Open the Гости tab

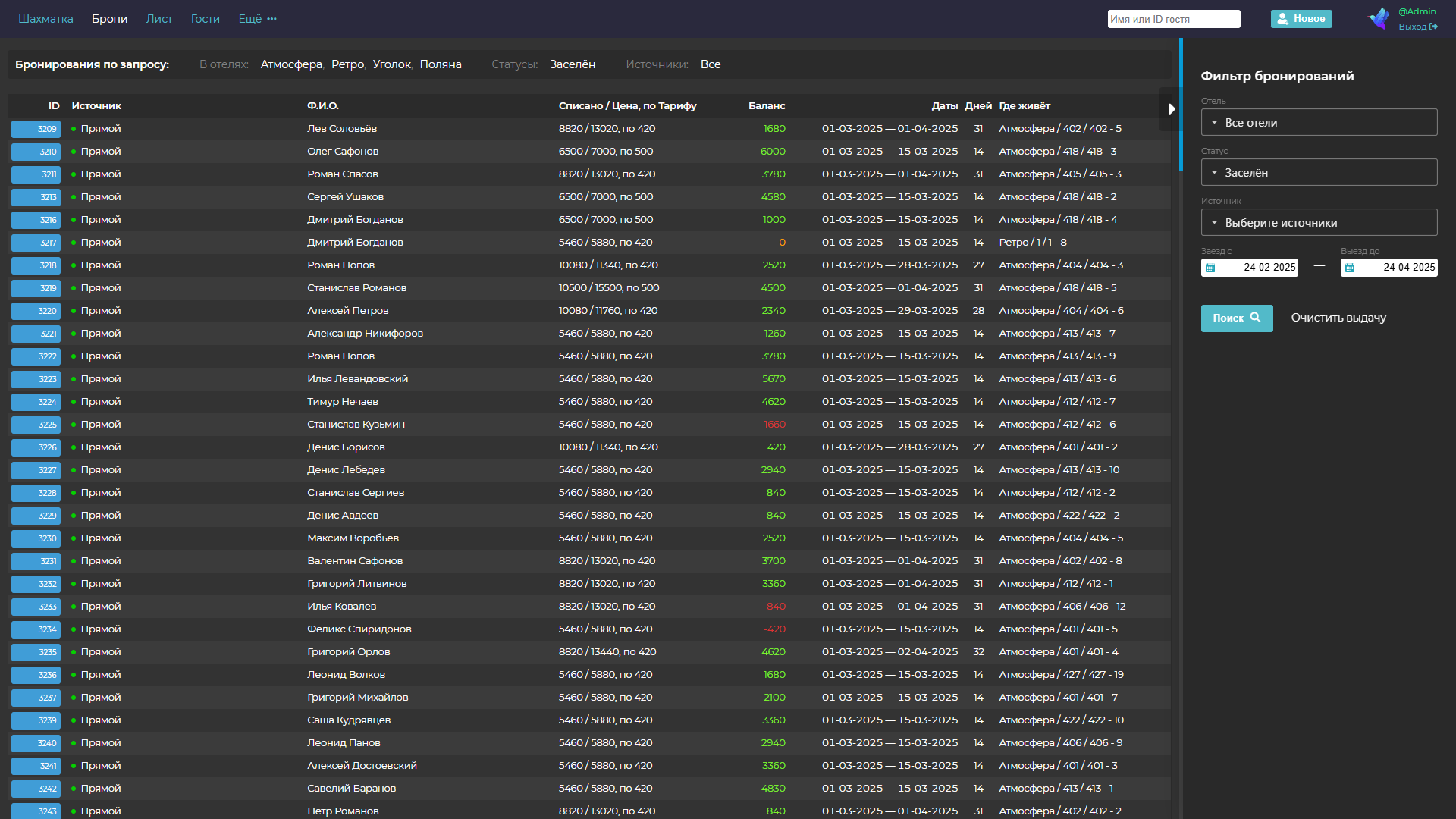click(206, 19)
